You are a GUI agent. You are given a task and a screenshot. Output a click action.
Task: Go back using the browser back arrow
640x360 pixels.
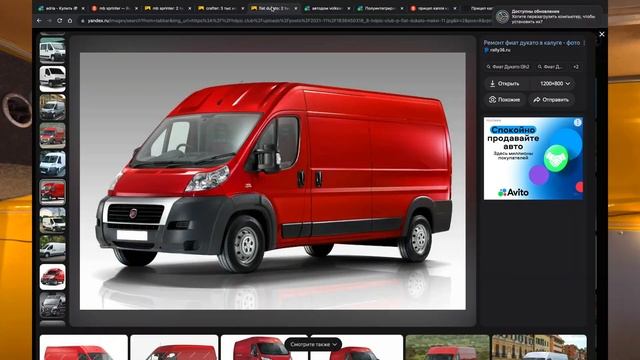pyautogui.click(x=39, y=20)
